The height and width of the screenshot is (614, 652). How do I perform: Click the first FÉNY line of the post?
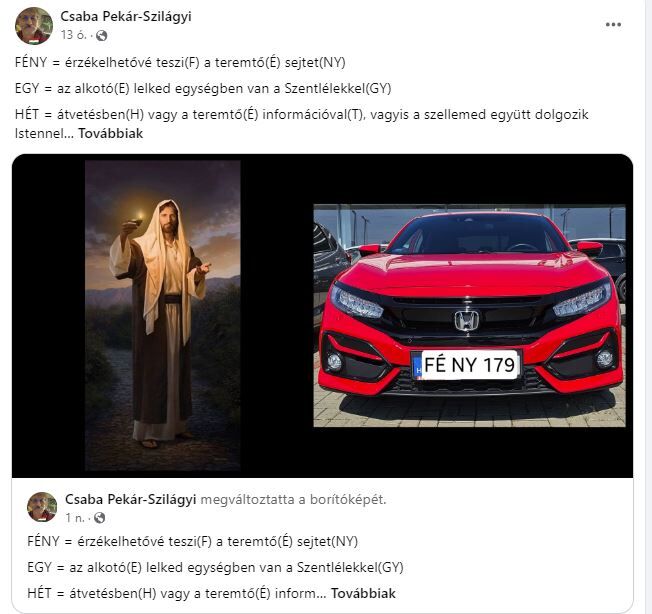(x=180, y=62)
